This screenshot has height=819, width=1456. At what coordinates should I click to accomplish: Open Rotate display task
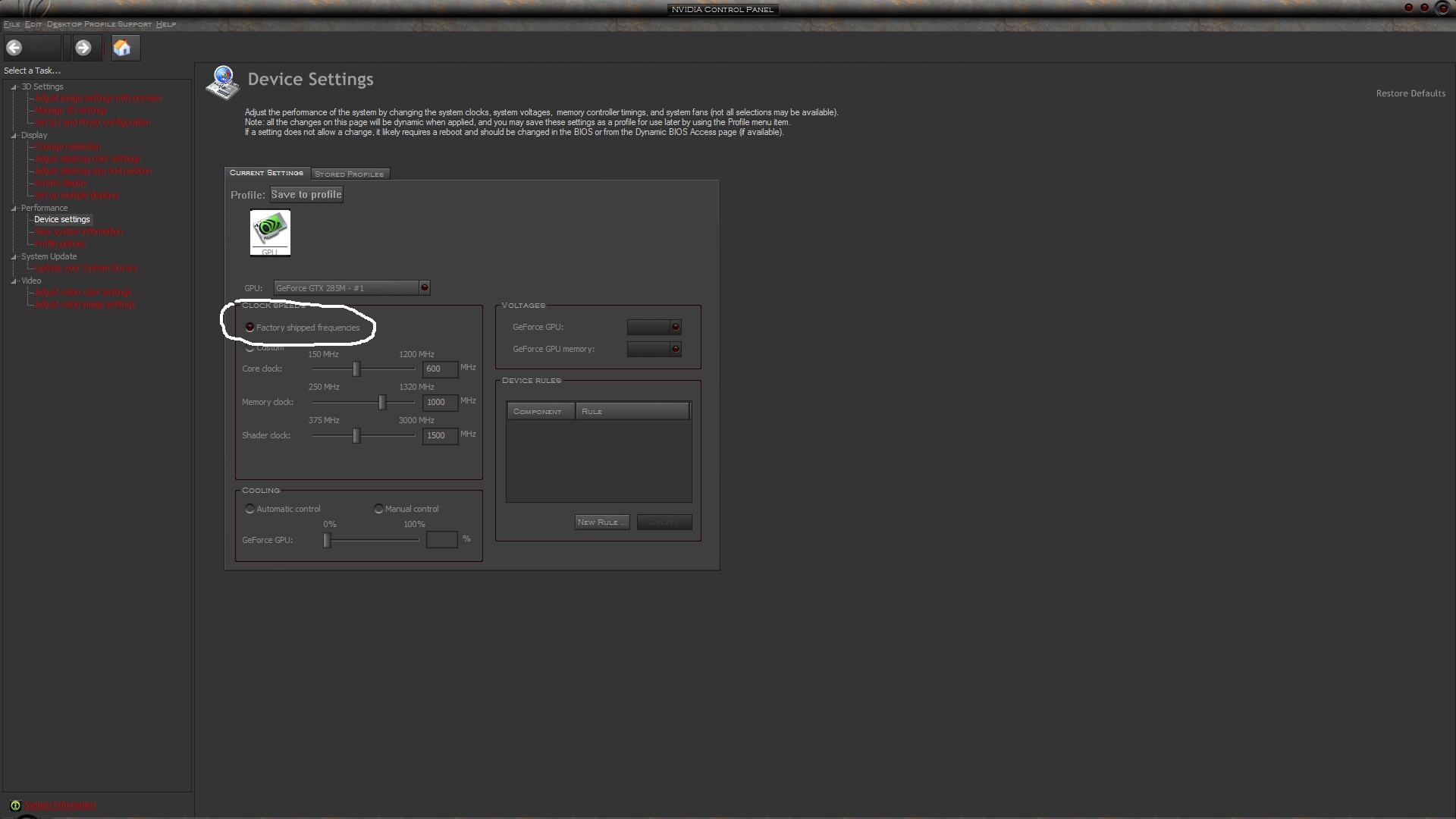(61, 184)
